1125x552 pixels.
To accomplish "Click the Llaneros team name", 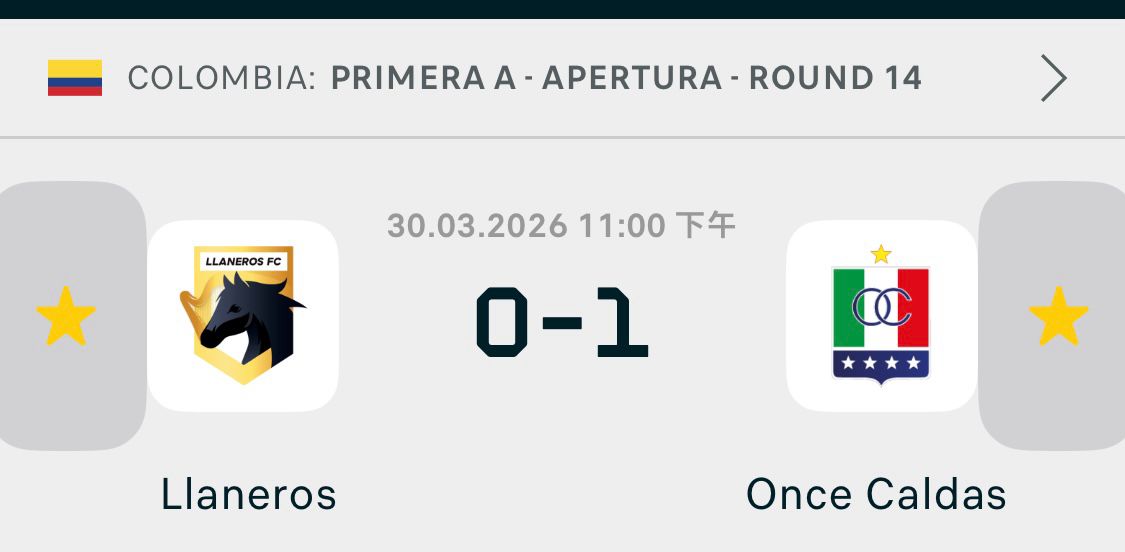I will click(249, 495).
